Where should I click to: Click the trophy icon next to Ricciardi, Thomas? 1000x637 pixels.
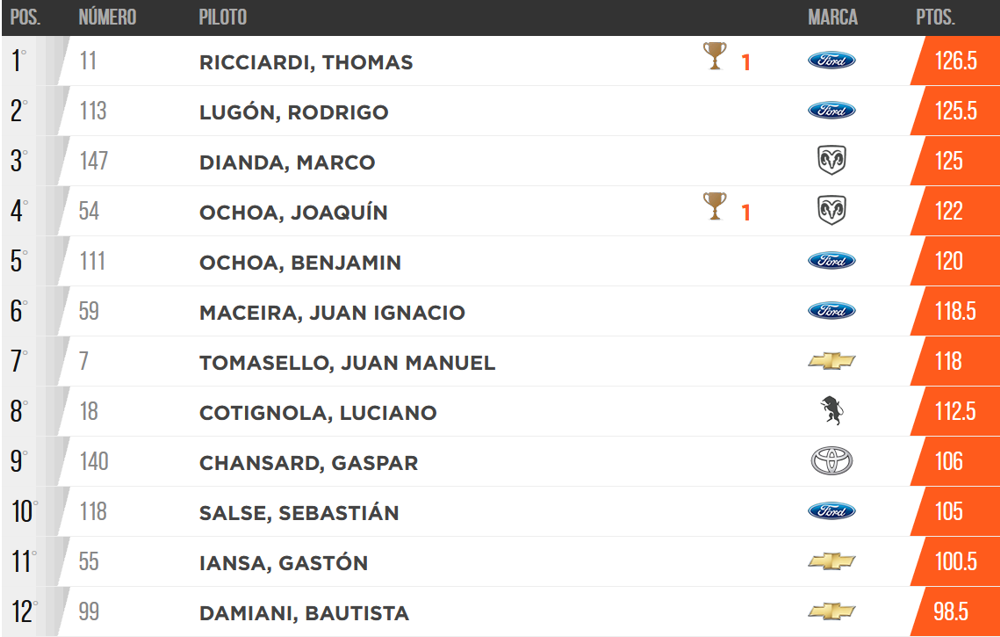click(x=714, y=56)
